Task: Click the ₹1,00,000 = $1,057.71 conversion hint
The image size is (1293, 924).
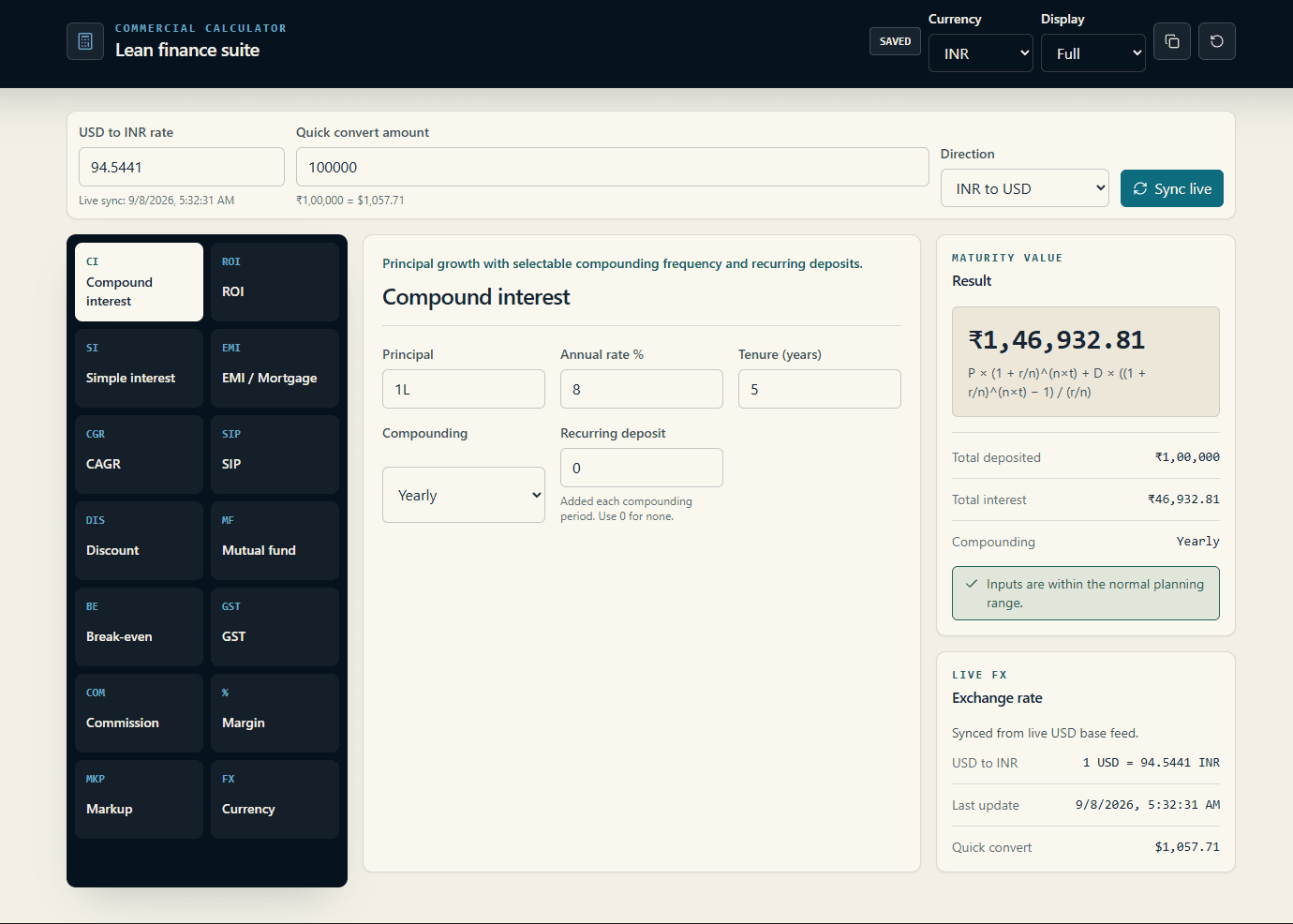Action: tap(350, 201)
